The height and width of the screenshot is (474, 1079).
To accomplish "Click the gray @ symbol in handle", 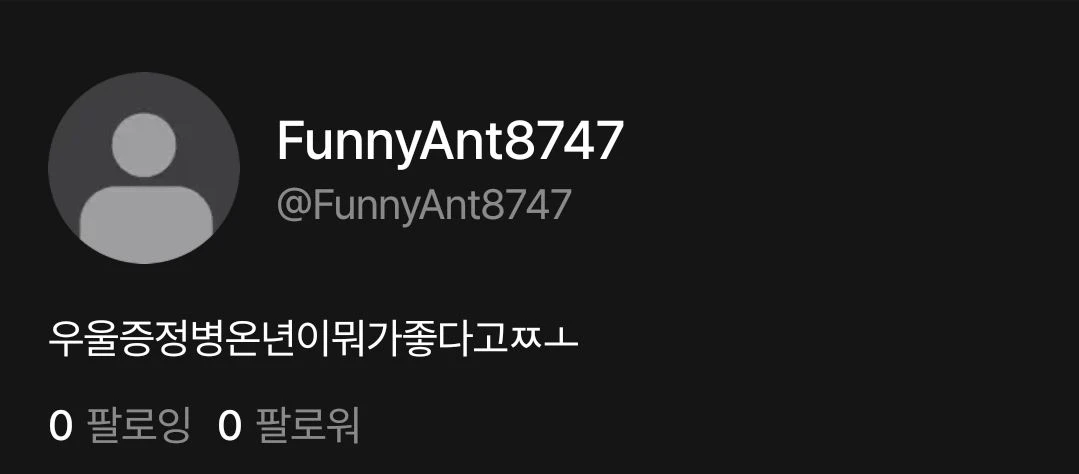I will [294, 207].
